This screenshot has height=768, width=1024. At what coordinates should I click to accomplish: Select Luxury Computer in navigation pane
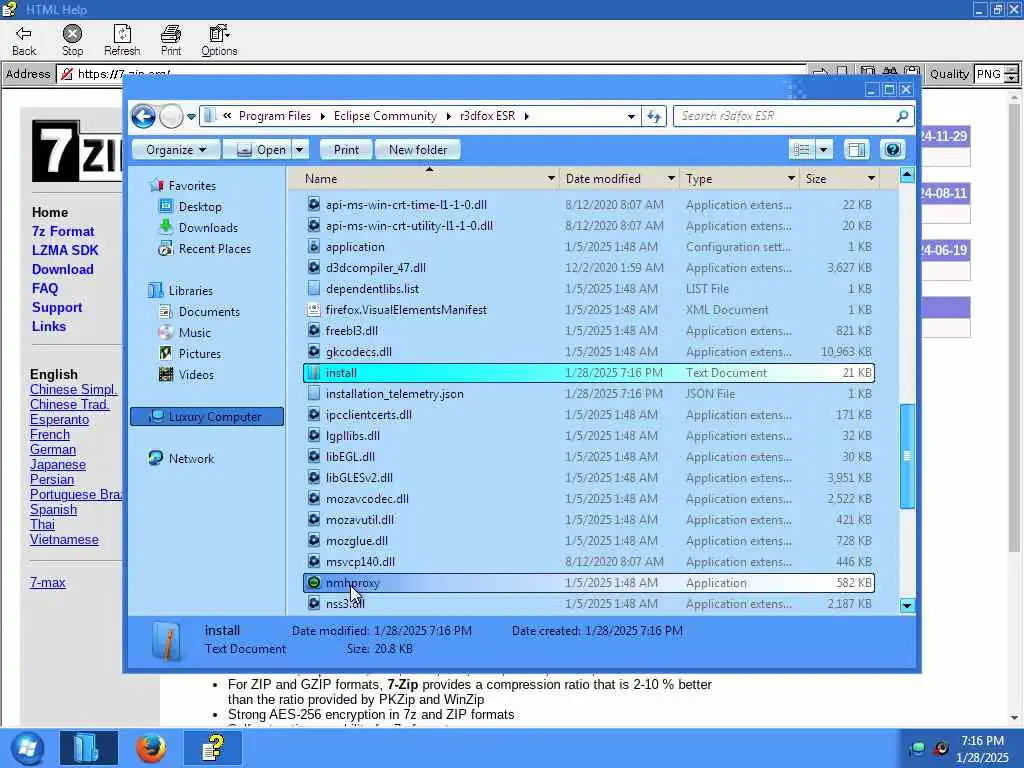pos(206,417)
